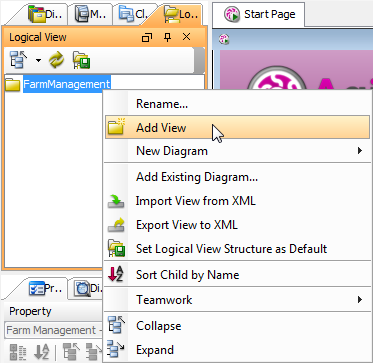The image size is (373, 363).
Task: Click the Add View folder icon
Action: click(116, 127)
